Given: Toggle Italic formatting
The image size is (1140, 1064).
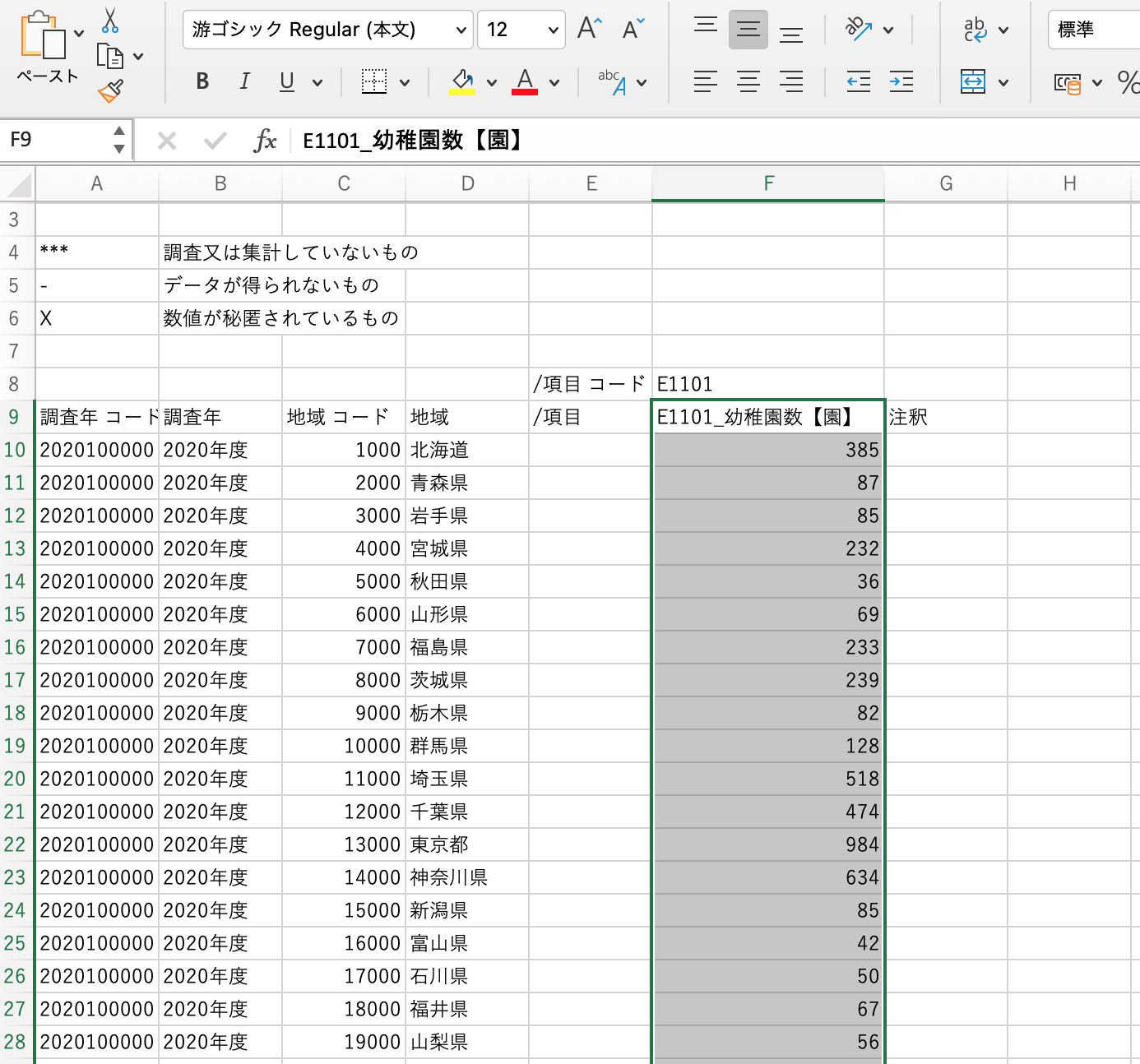Looking at the screenshot, I should point(244,81).
